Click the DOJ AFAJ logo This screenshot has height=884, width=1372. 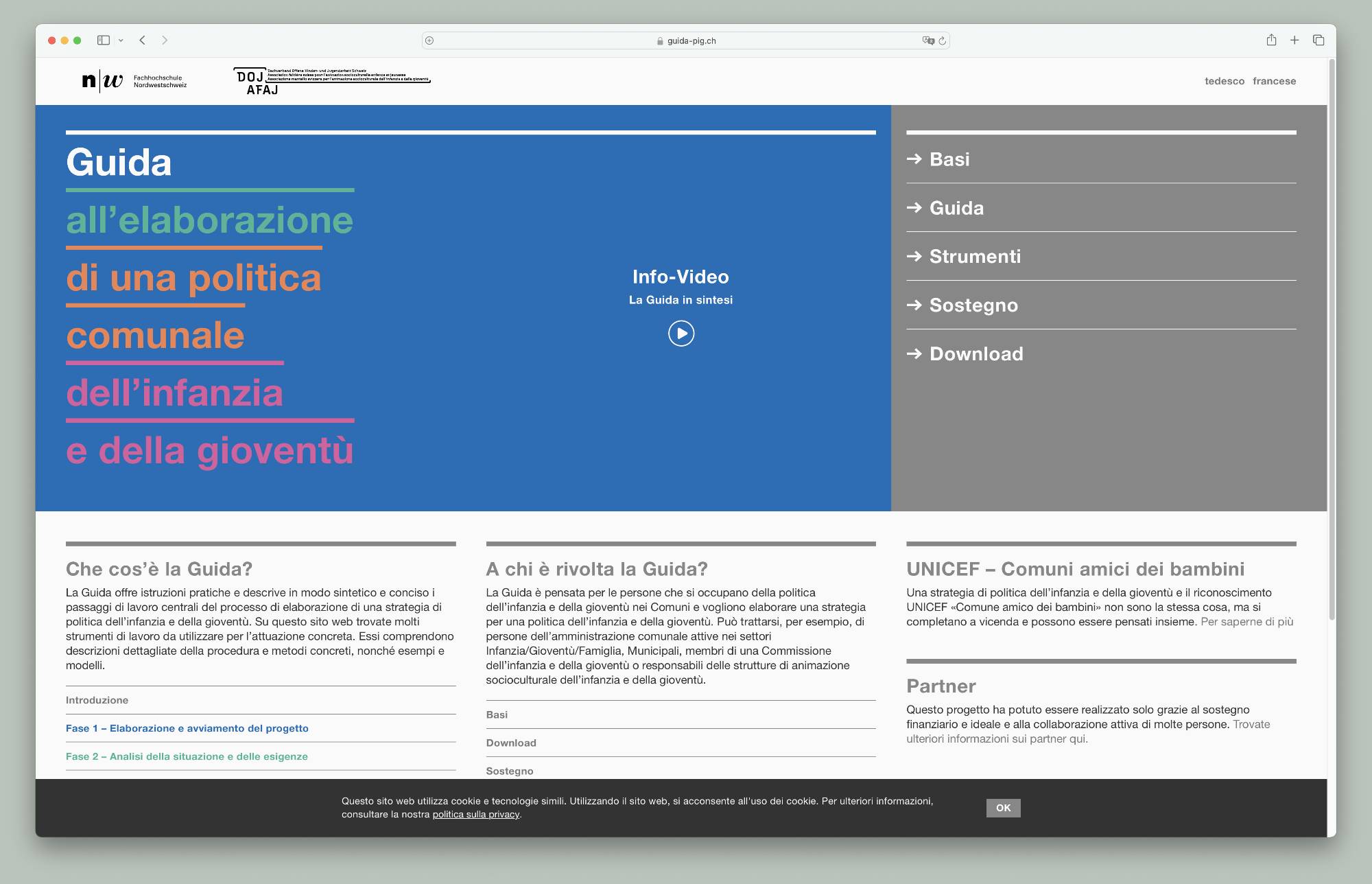click(332, 81)
